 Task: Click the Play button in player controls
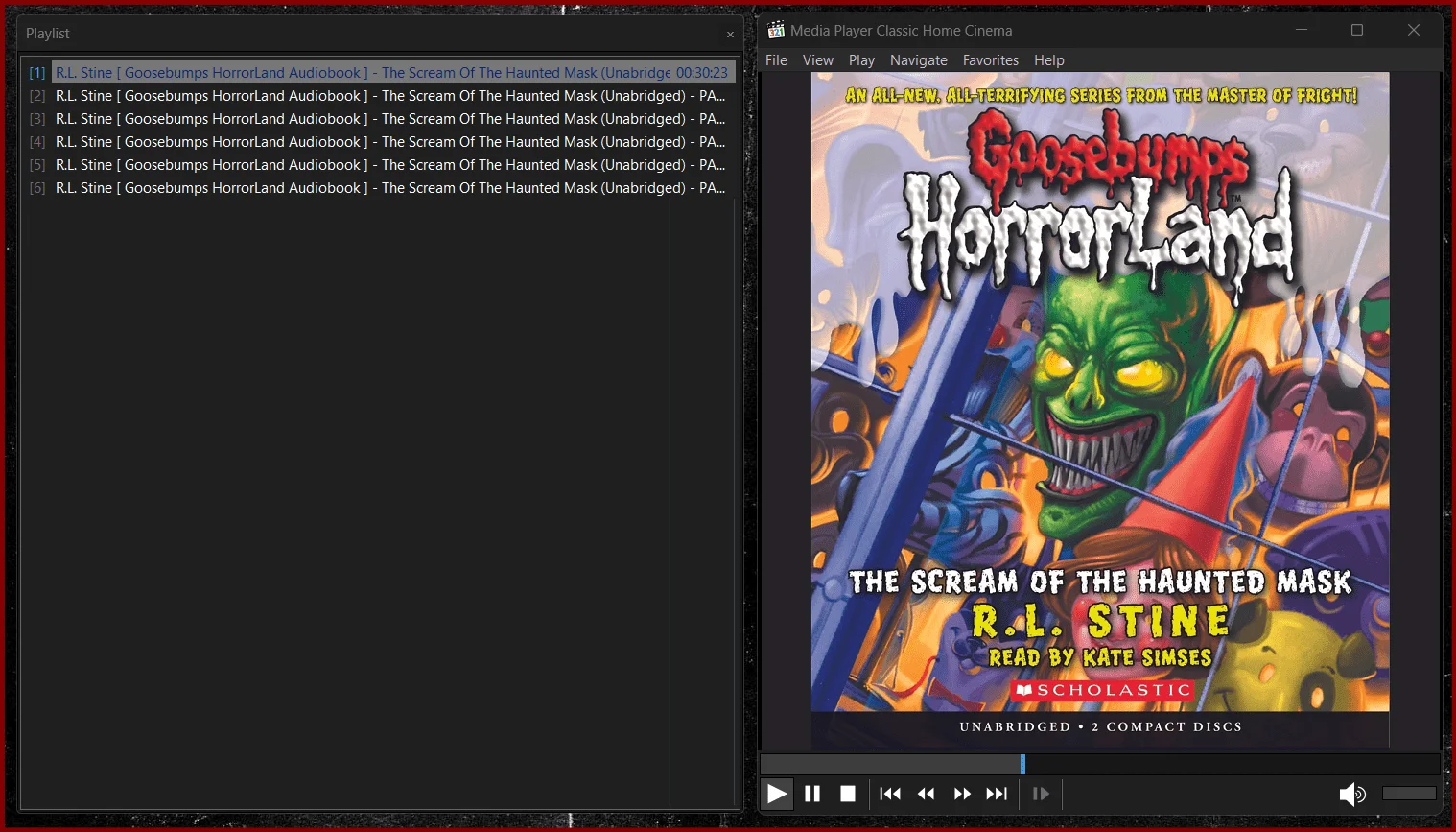tap(777, 794)
